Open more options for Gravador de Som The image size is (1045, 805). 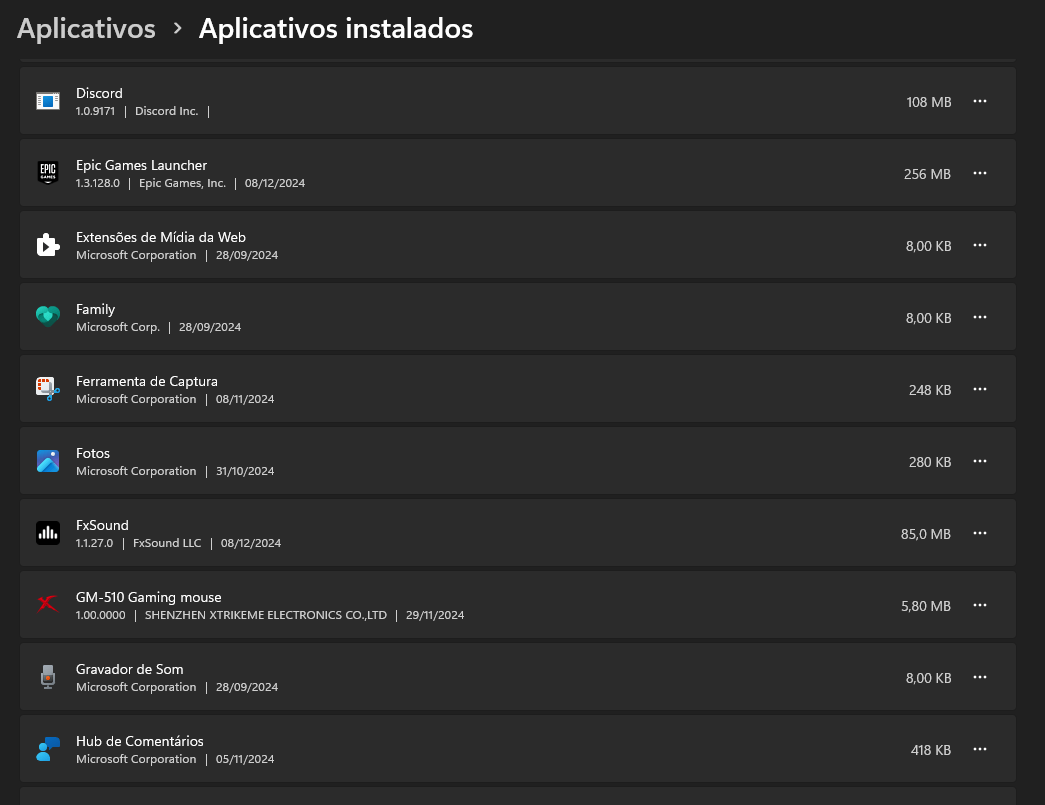pos(980,677)
